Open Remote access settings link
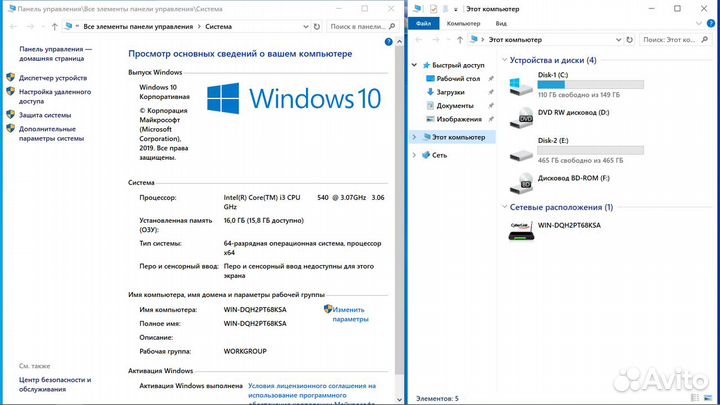Screen dimensions: 720x405 click(55, 96)
